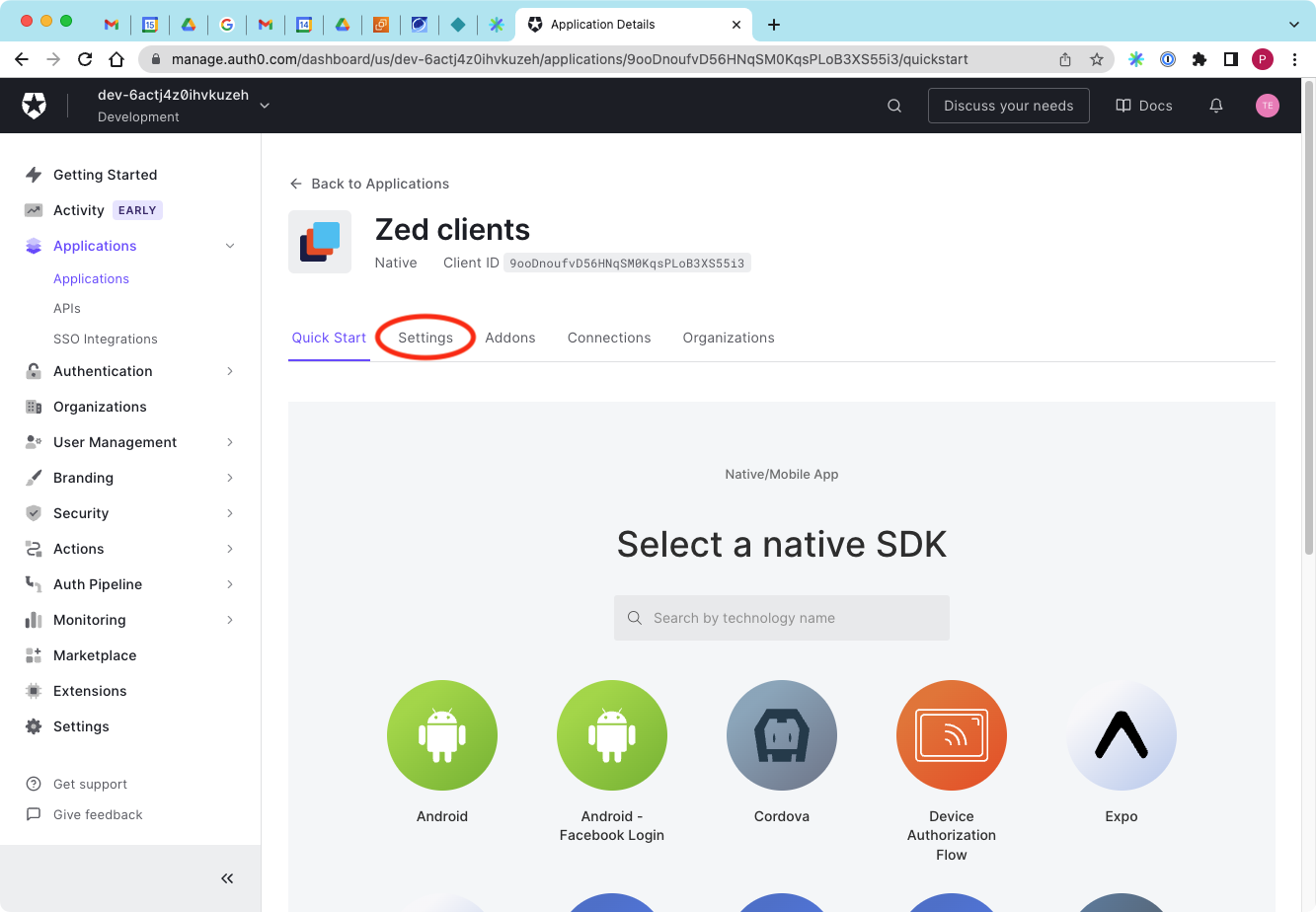The image size is (1316, 912).
Task: Open the browser tab list chevron
Action: pos(1294,25)
